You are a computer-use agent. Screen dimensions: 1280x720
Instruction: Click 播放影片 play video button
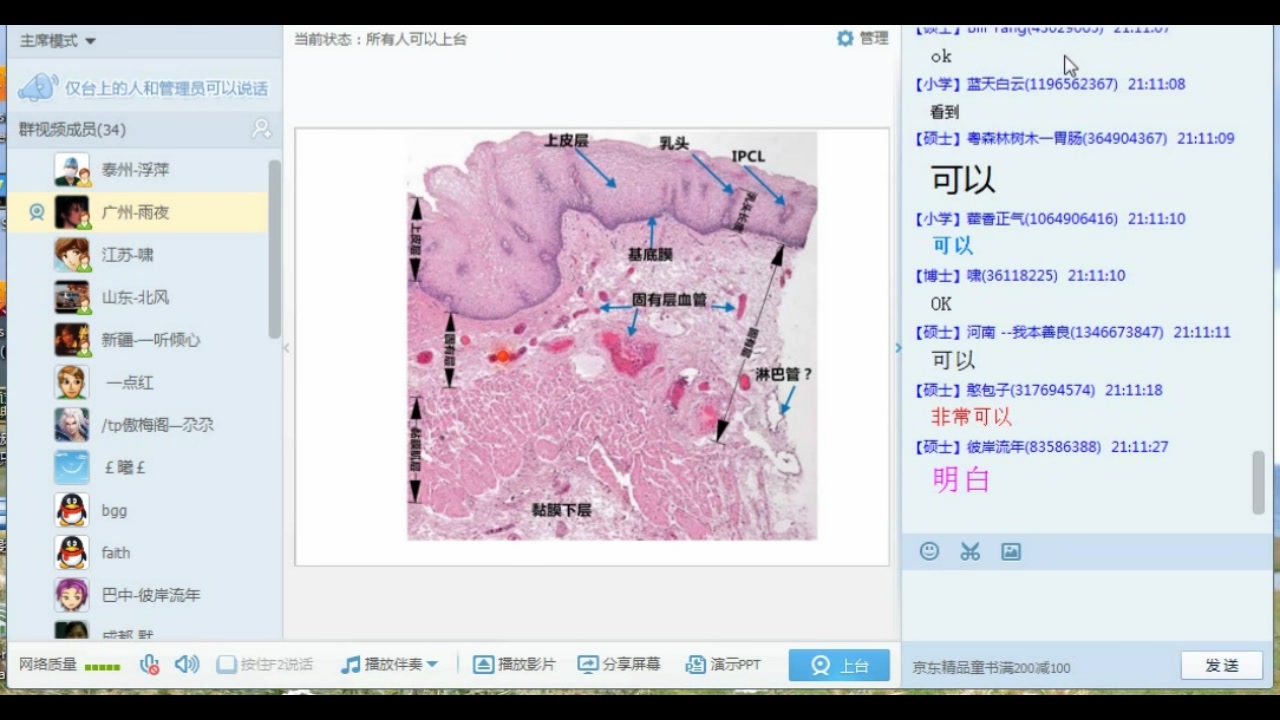[514, 665]
